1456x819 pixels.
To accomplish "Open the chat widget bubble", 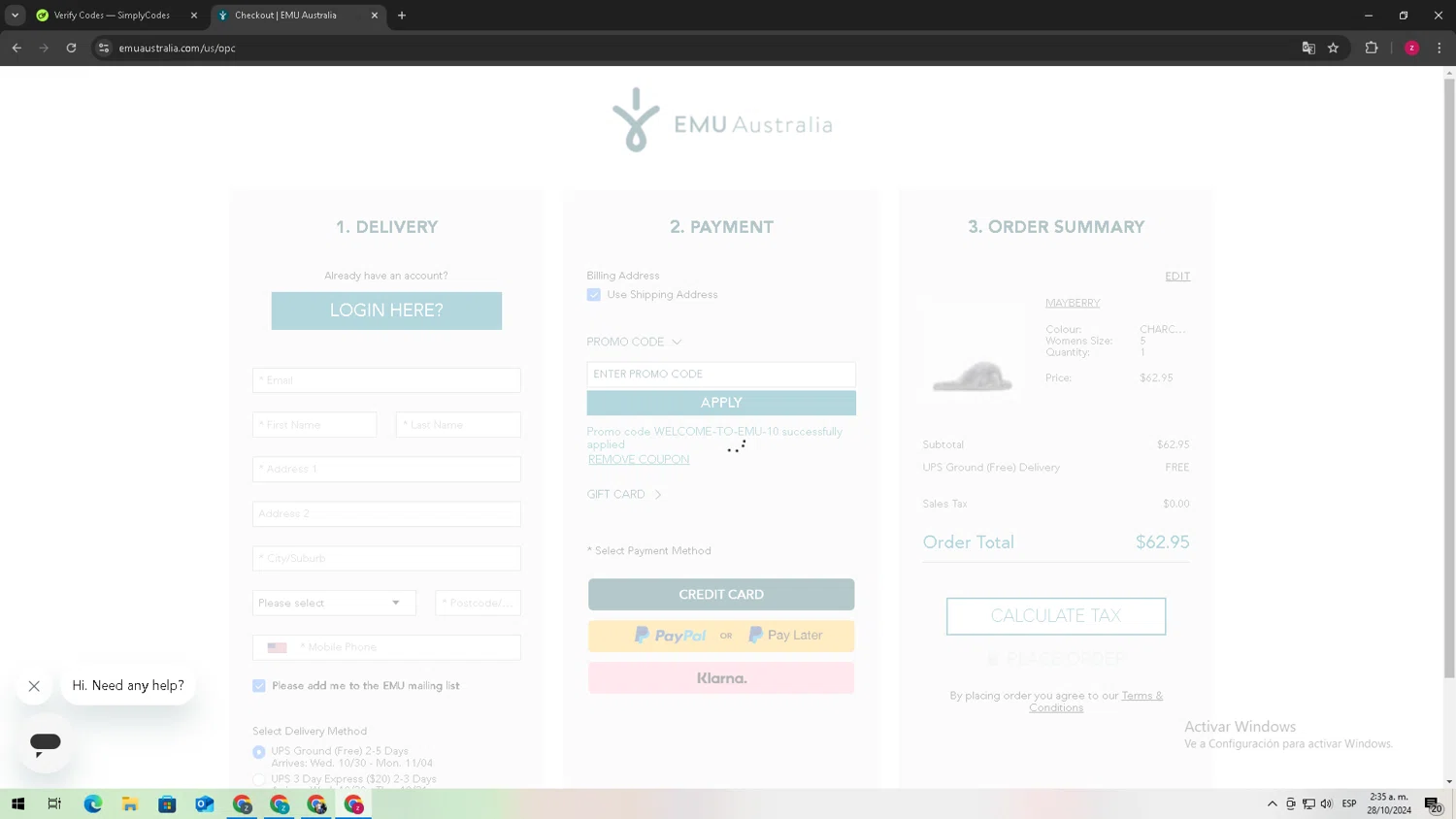I will (x=45, y=743).
